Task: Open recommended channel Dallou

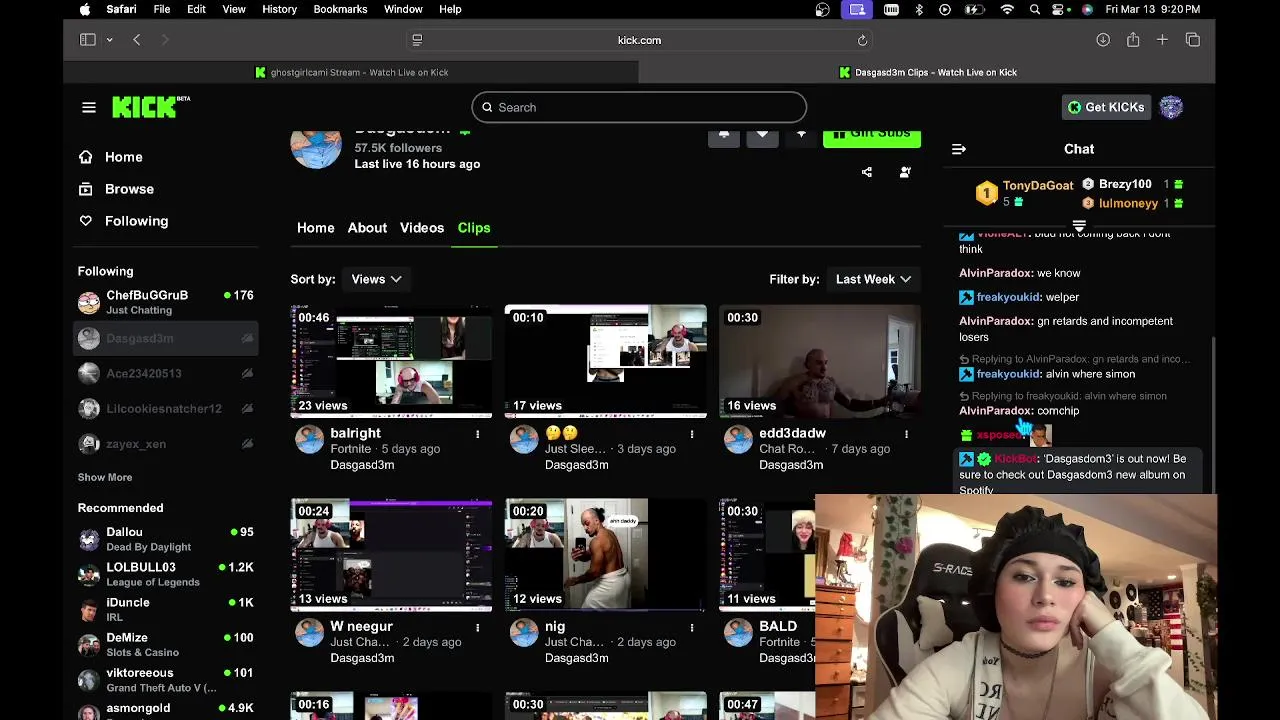Action: 166,539
